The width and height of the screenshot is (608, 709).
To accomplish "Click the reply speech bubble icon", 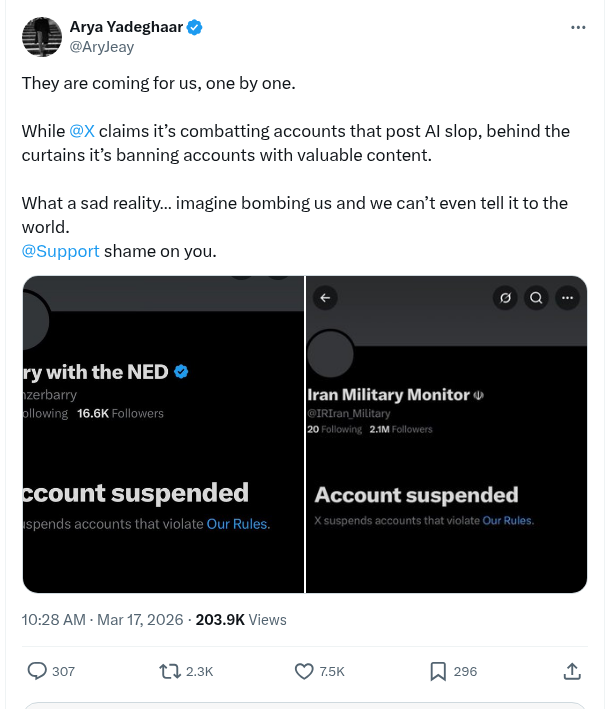I will (x=37, y=671).
